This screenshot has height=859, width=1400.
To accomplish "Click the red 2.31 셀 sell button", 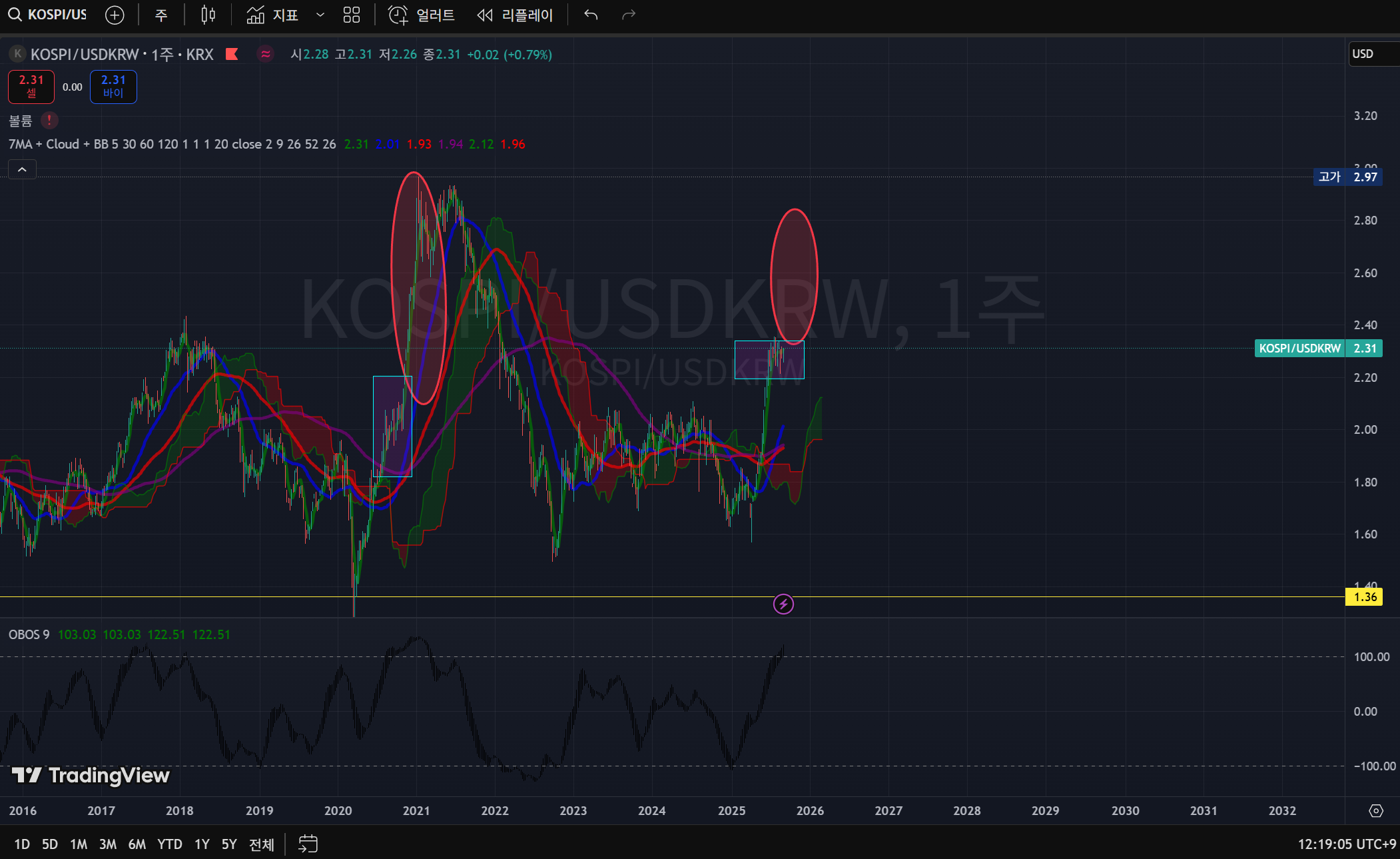I will click(31, 87).
